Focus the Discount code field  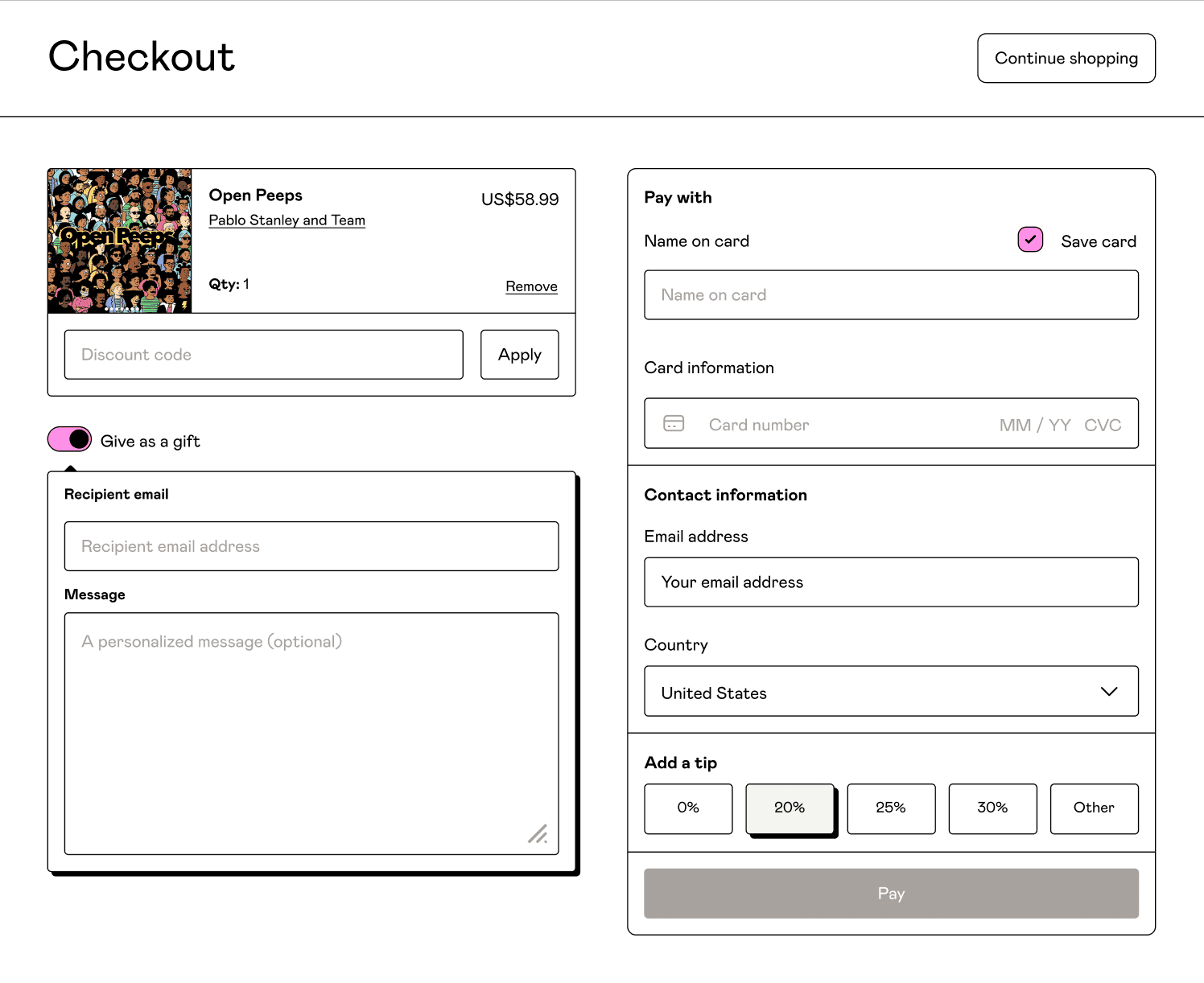[x=263, y=355]
